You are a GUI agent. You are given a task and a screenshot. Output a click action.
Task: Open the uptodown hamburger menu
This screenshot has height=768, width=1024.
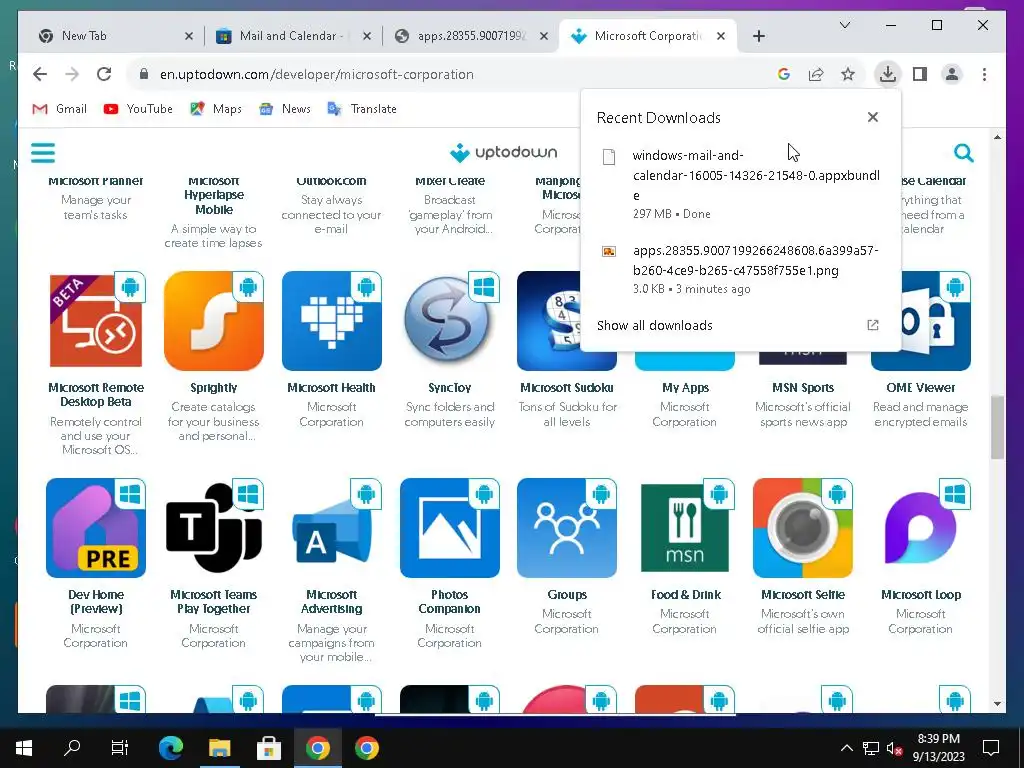click(x=43, y=153)
